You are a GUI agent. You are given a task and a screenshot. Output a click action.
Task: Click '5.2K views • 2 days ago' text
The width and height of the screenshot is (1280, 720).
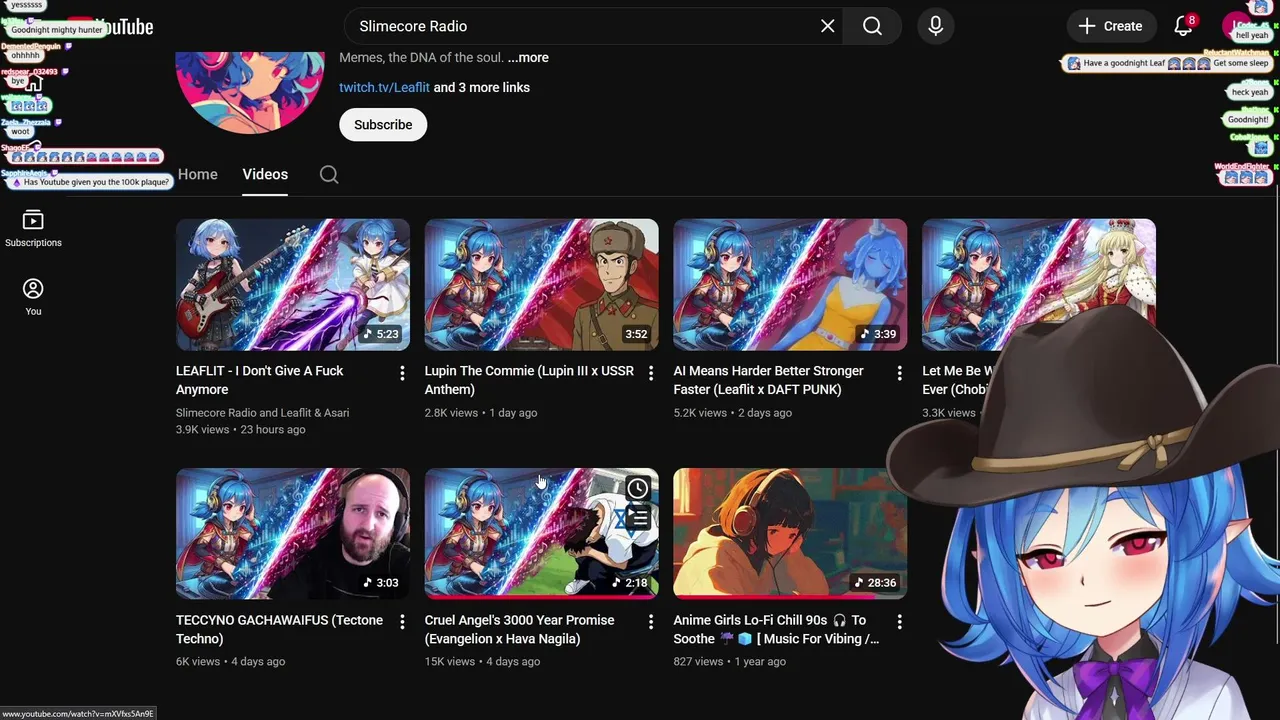(x=732, y=412)
